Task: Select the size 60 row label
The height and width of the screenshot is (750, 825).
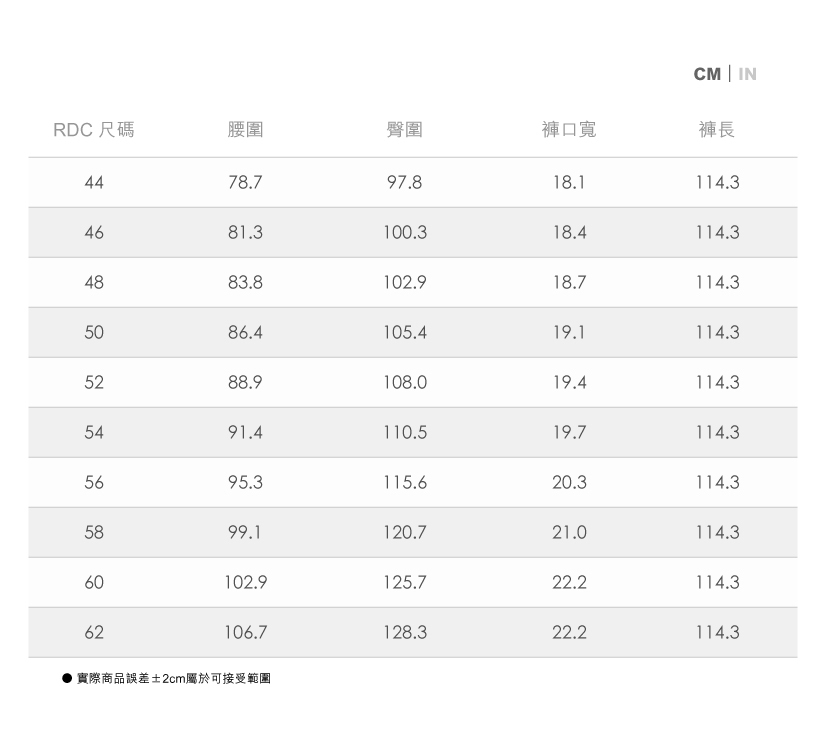Action: 94,583
